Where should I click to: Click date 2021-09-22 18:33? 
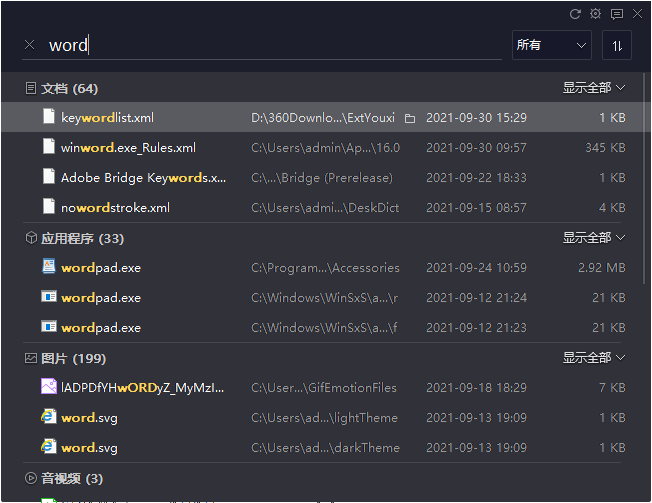[477, 178]
